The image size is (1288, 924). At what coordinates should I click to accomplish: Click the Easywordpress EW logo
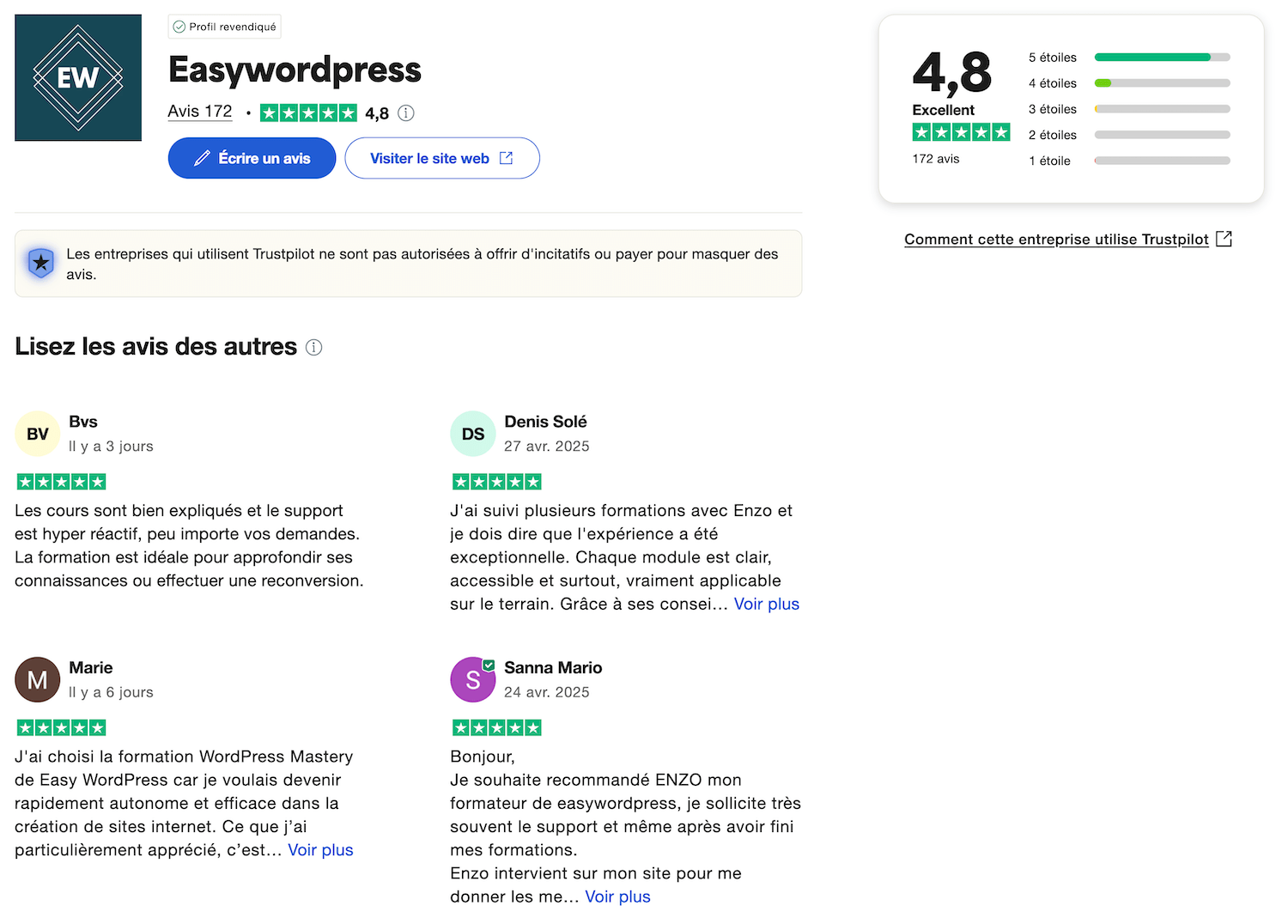(78, 78)
